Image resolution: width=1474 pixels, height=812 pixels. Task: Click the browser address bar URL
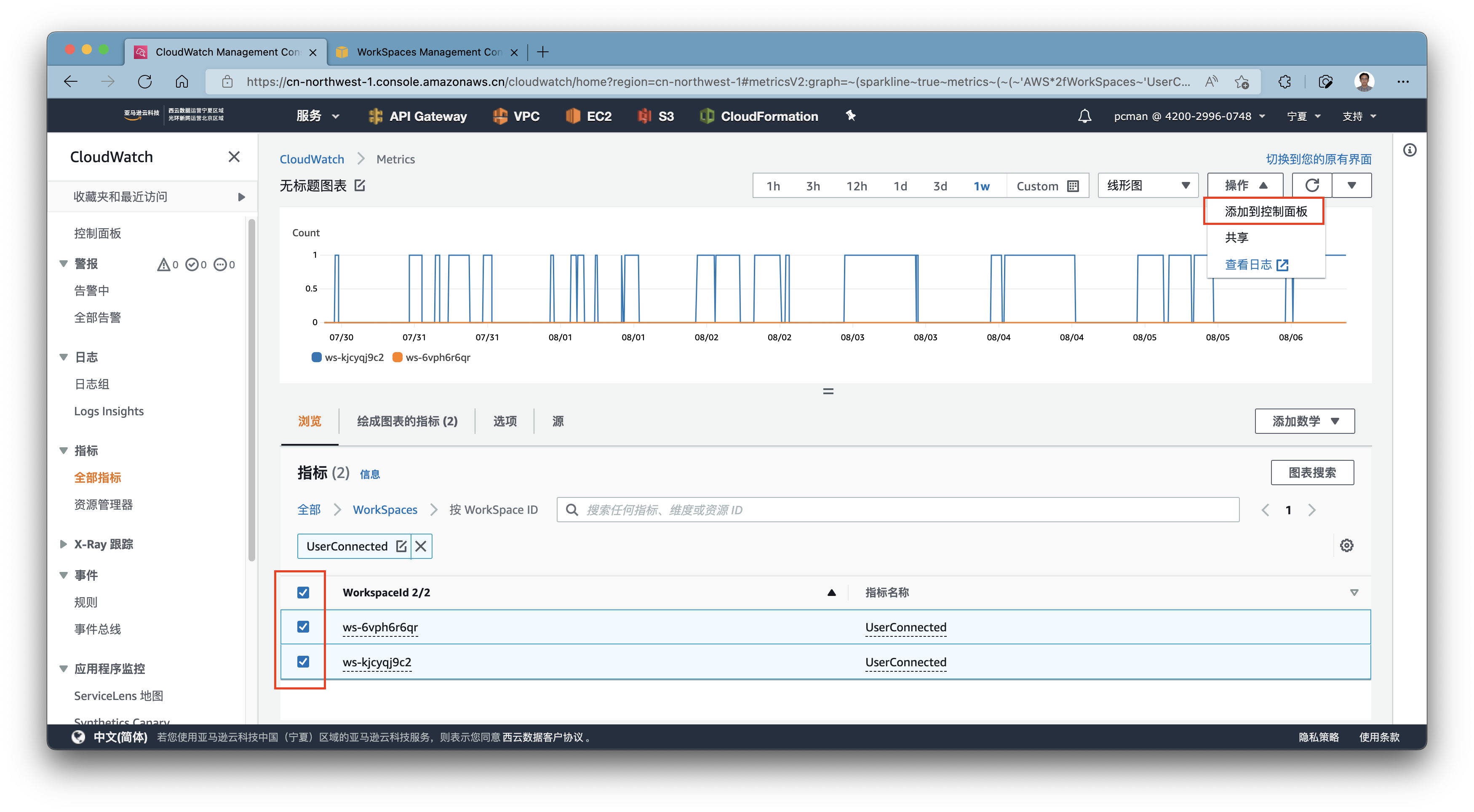tap(718, 82)
